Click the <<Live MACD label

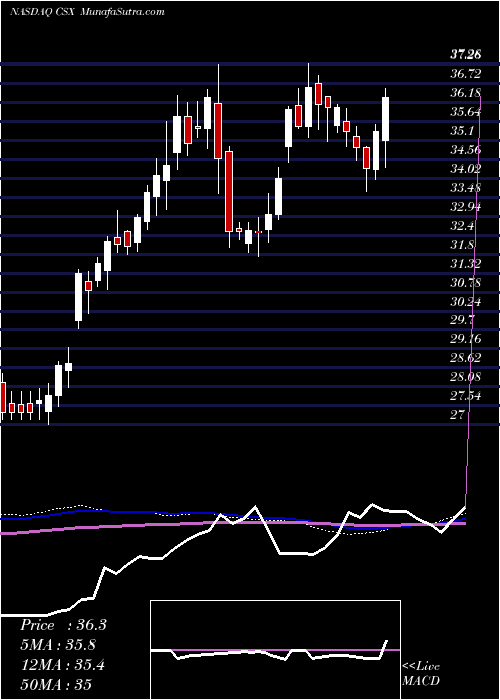(421, 674)
